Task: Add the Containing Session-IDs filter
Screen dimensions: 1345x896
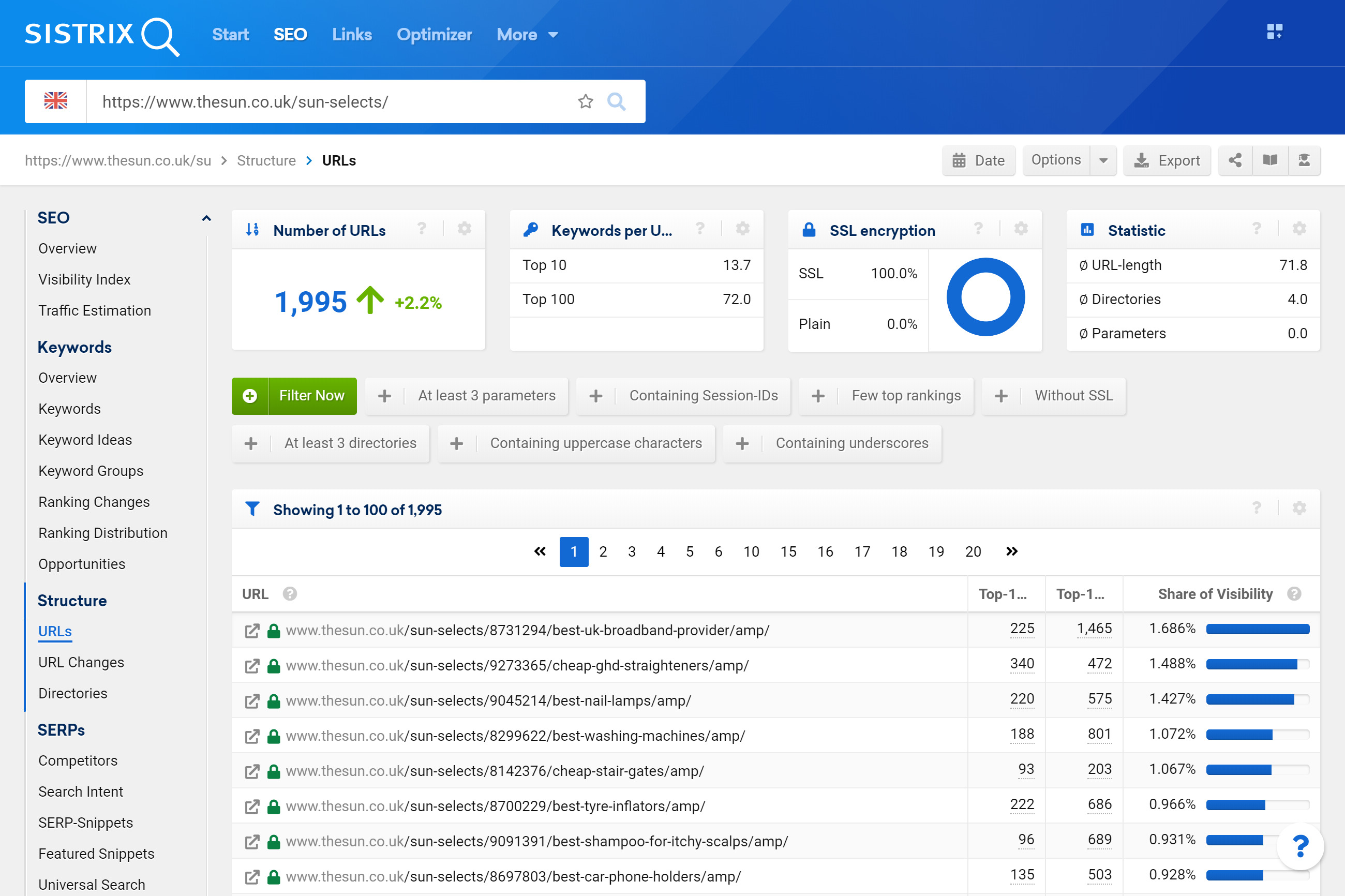Action: (x=683, y=395)
